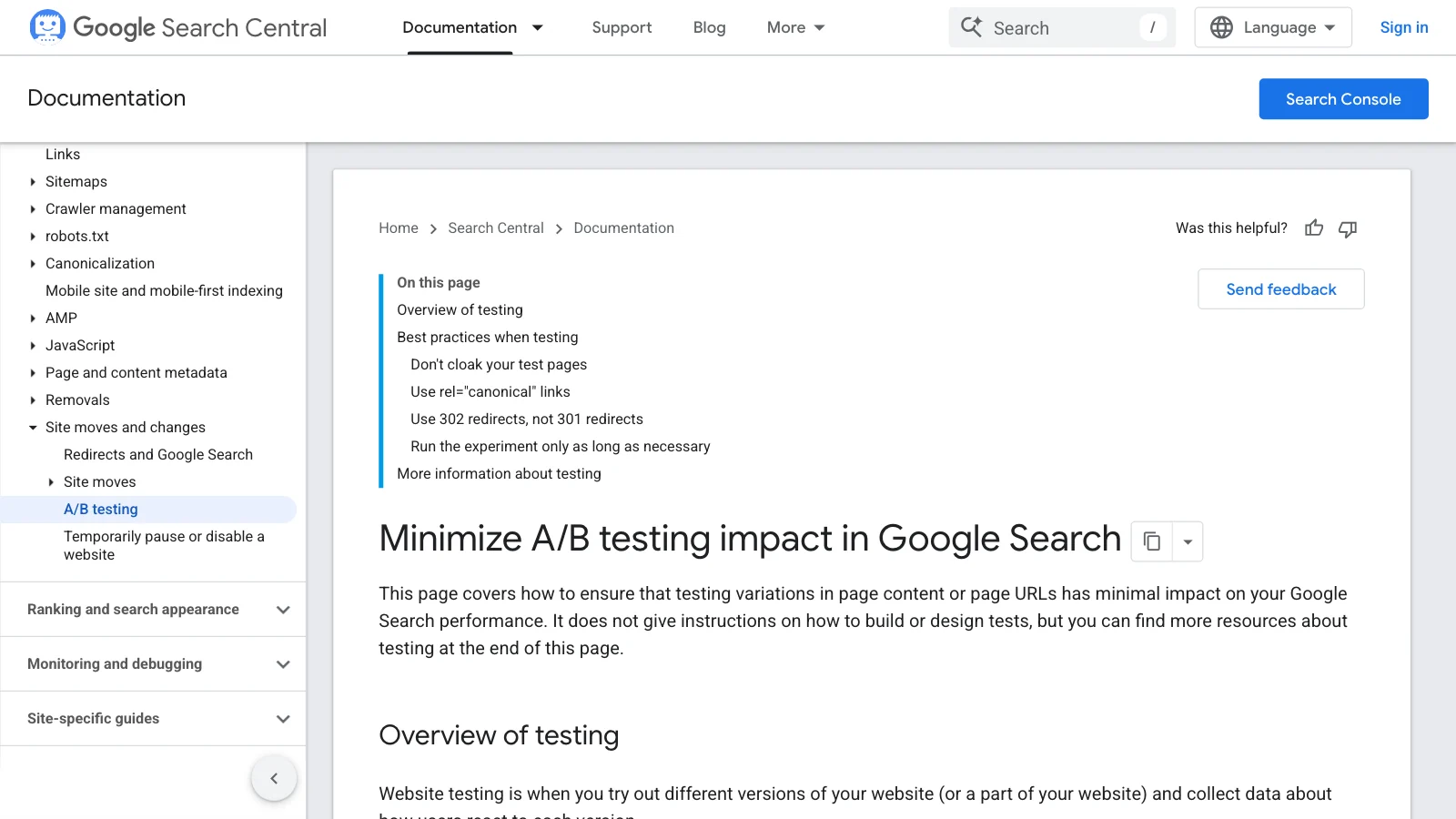The image size is (1456, 819).
Task: Click the thumbs up helpful icon
Action: click(x=1314, y=228)
